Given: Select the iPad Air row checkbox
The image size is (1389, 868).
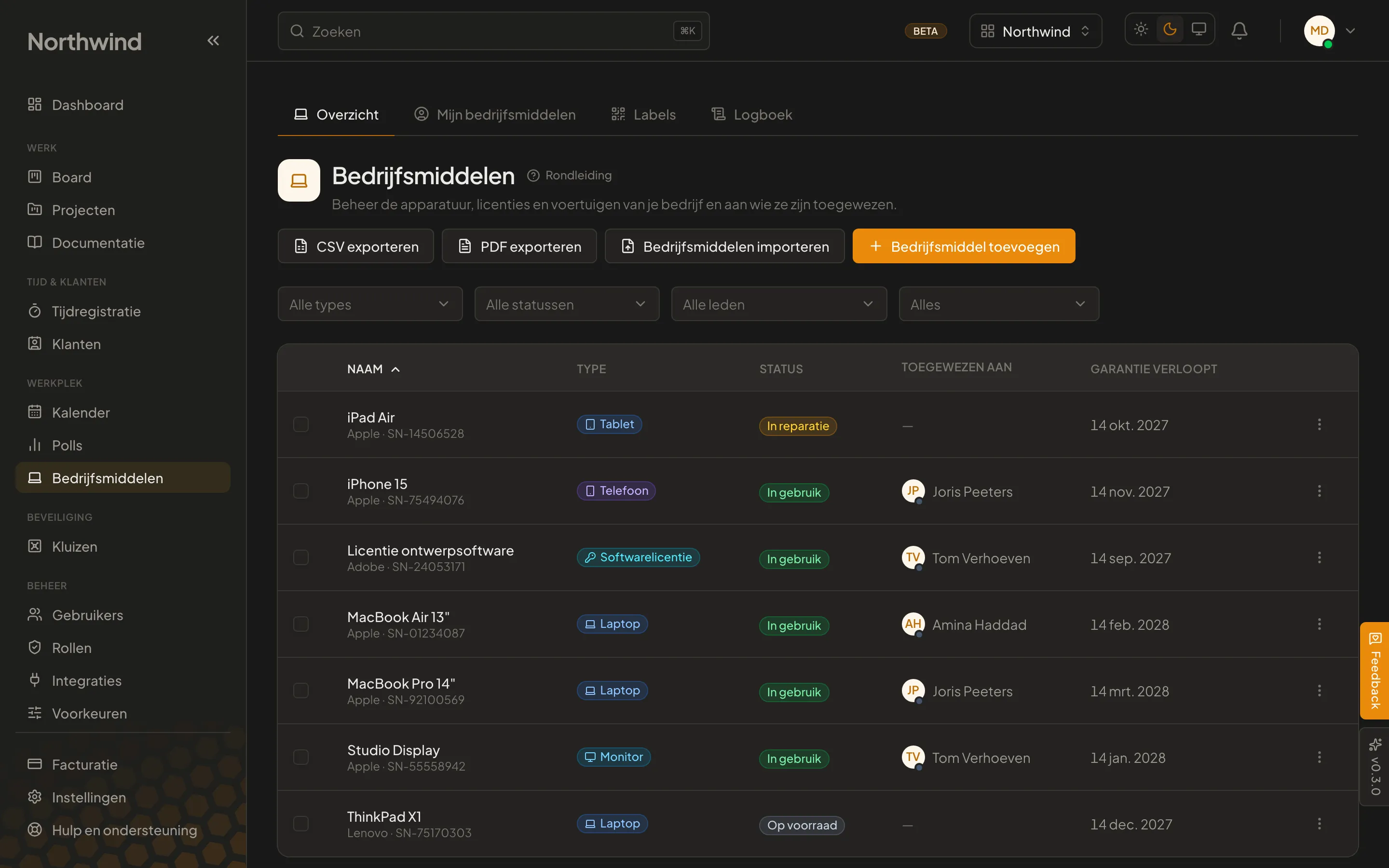Looking at the screenshot, I should 301,424.
